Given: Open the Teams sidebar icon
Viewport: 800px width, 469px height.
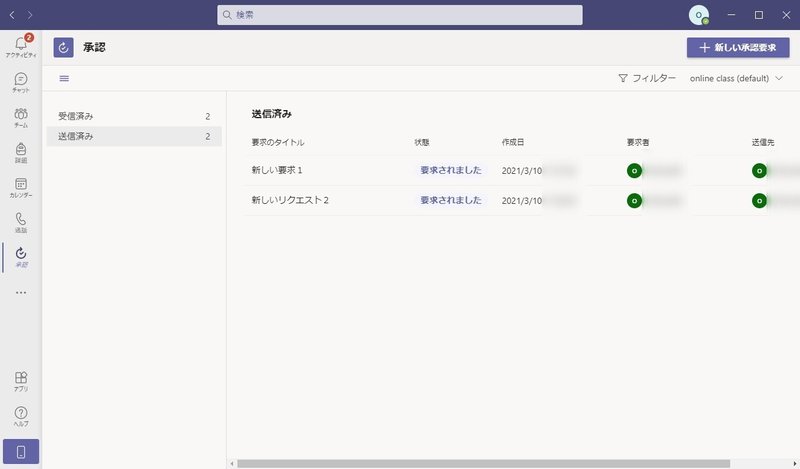Looking at the screenshot, I should click(x=21, y=117).
